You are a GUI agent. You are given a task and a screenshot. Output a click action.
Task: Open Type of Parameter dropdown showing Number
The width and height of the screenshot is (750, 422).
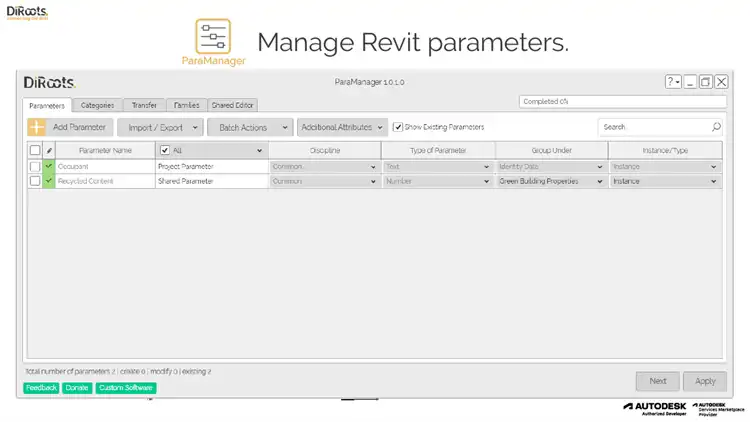(438, 181)
